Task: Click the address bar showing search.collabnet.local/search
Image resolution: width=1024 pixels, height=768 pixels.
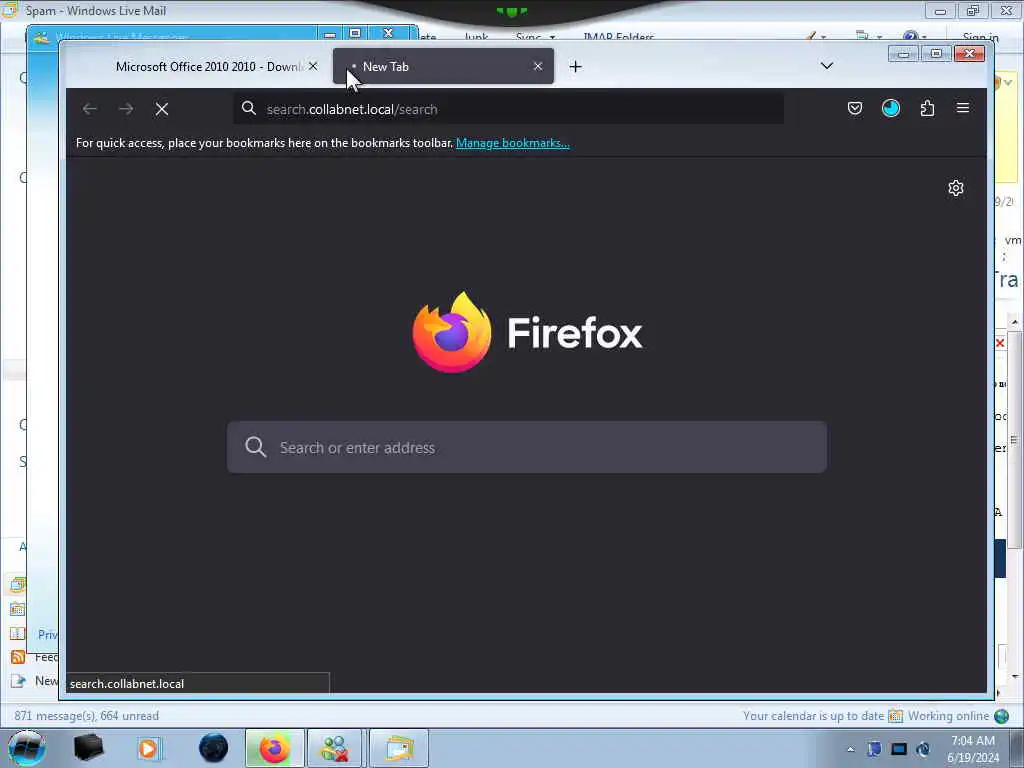Action: (x=509, y=109)
